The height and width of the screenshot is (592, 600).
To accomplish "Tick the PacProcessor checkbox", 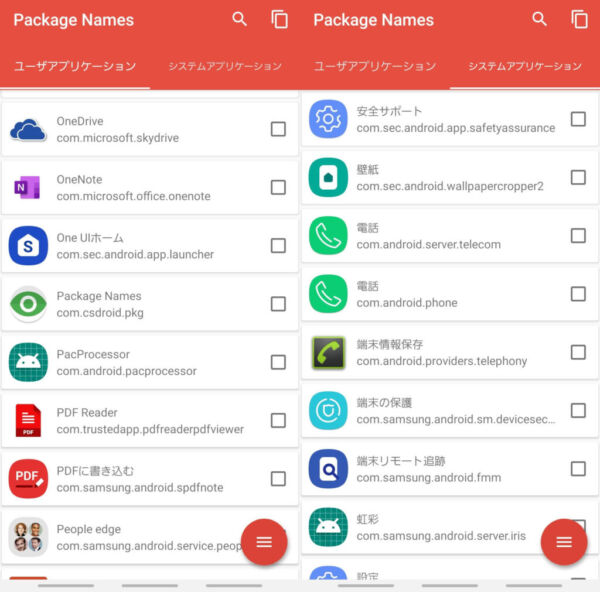I will (278, 362).
